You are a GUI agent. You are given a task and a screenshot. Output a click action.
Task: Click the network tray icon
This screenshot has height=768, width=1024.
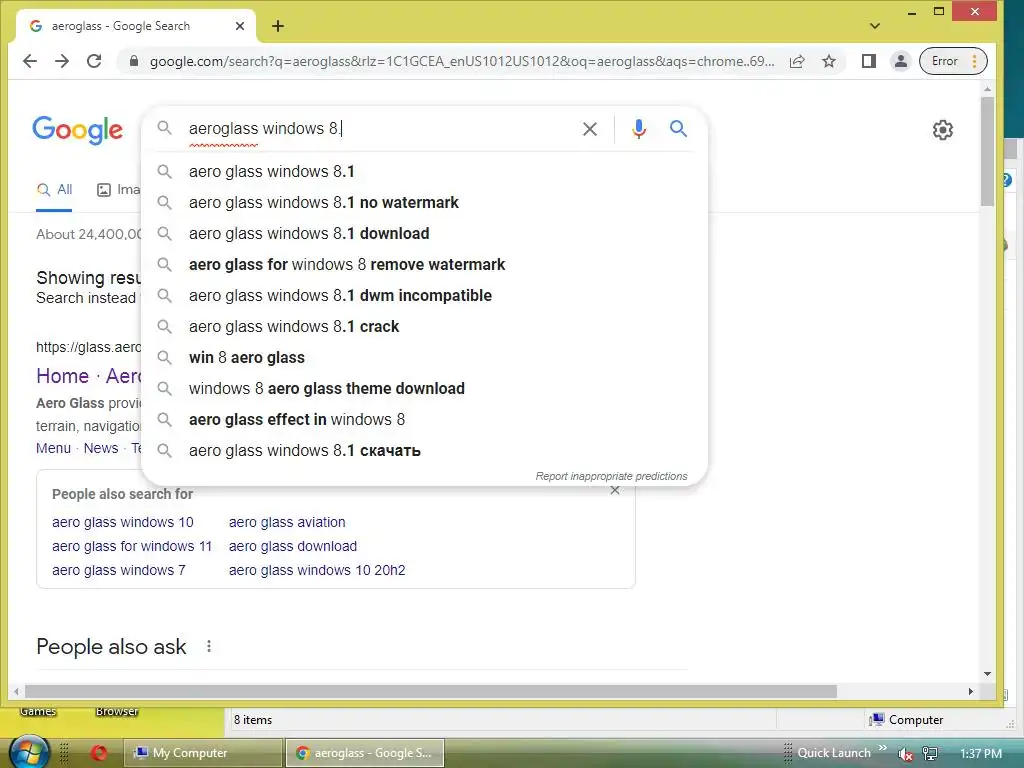pyautogui.click(x=930, y=754)
